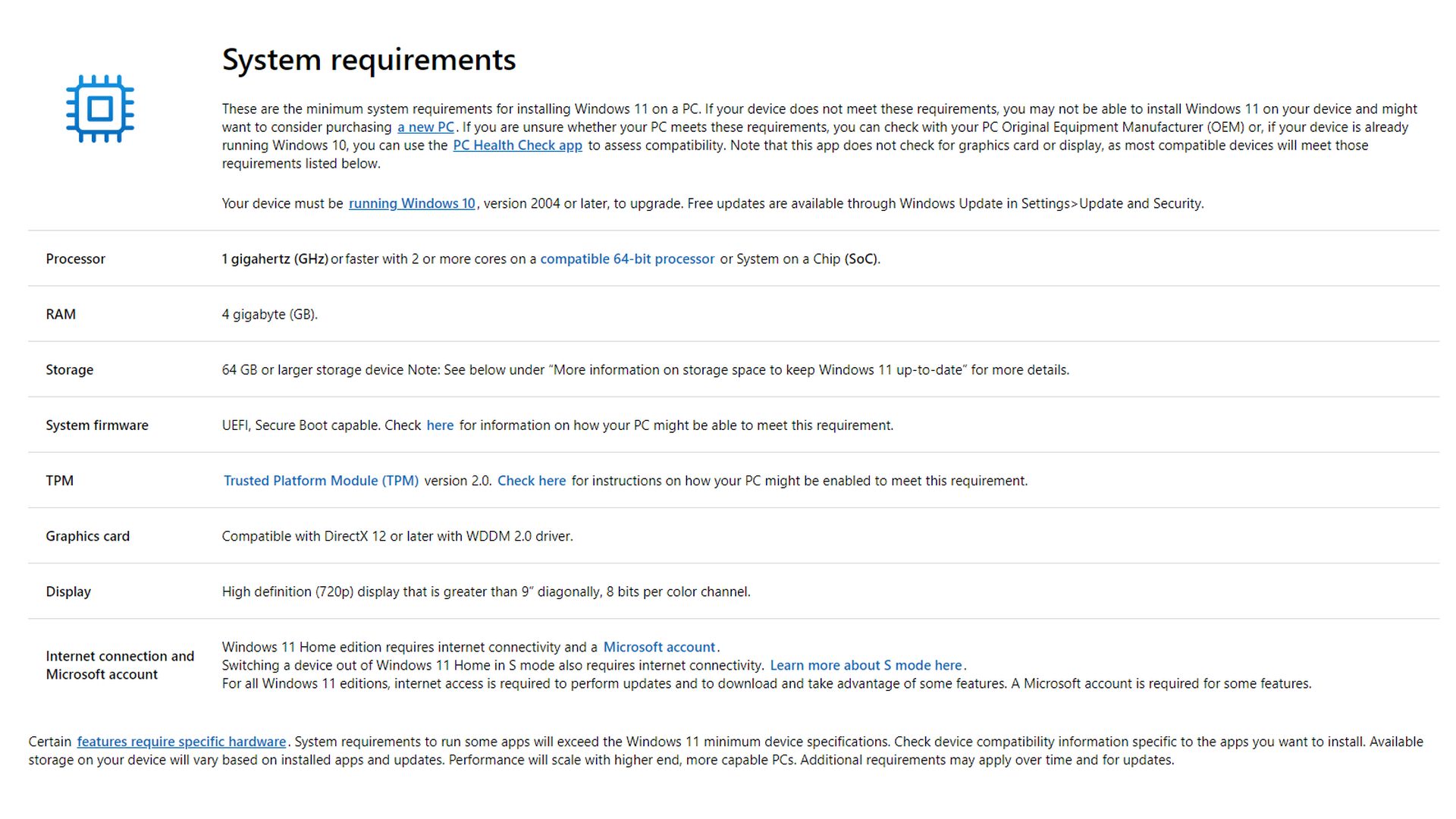Click the System requirements heading
This screenshot has width=1456, height=819.
pos(369,60)
